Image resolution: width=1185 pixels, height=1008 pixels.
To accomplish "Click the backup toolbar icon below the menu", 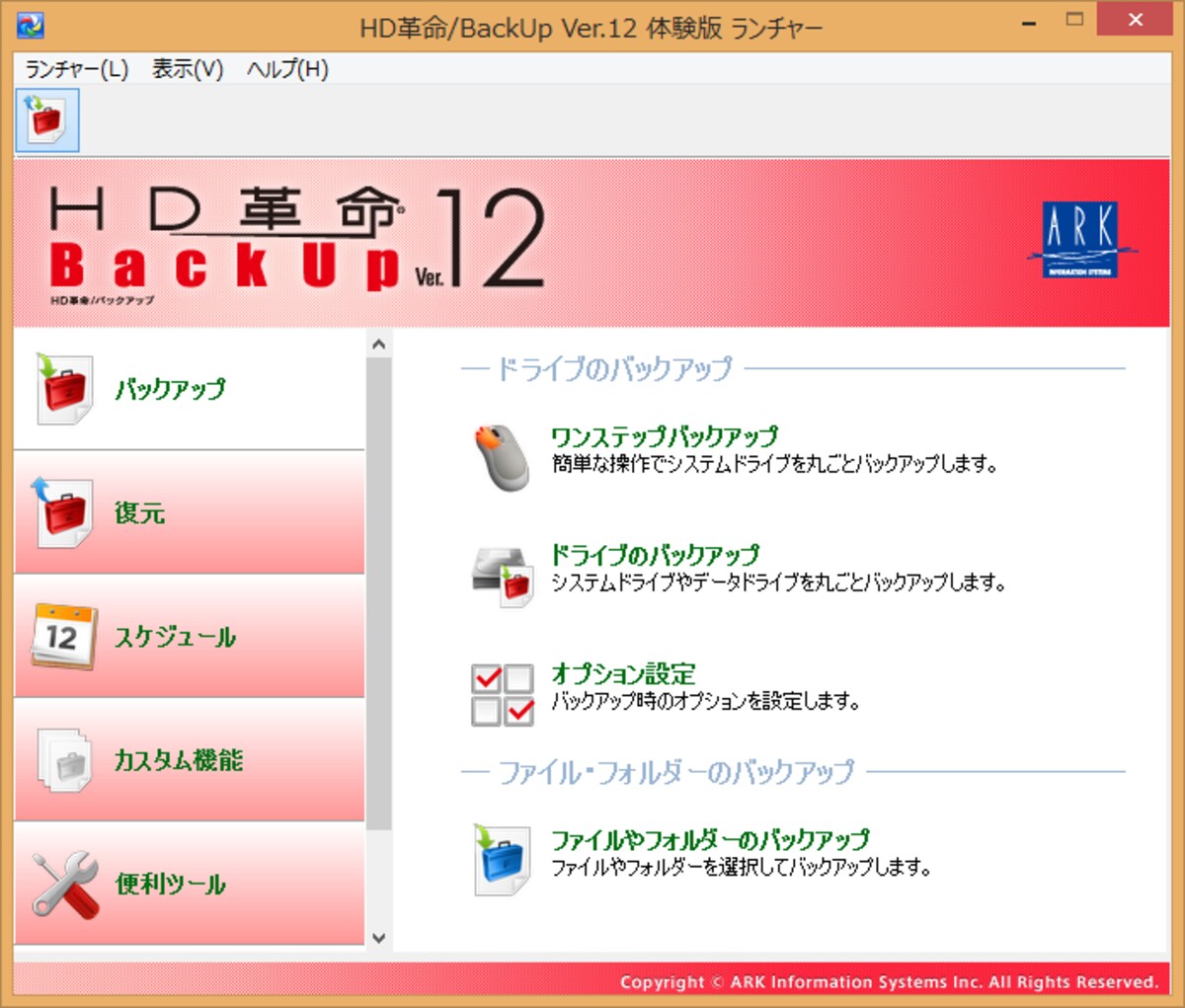I will [47, 119].
